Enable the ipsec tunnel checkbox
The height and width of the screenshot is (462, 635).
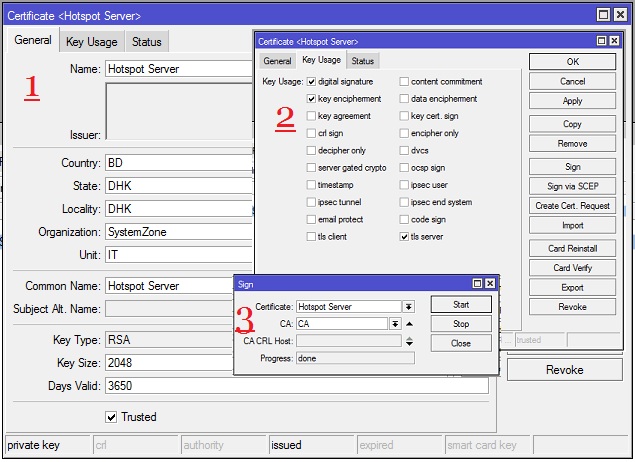(x=311, y=202)
